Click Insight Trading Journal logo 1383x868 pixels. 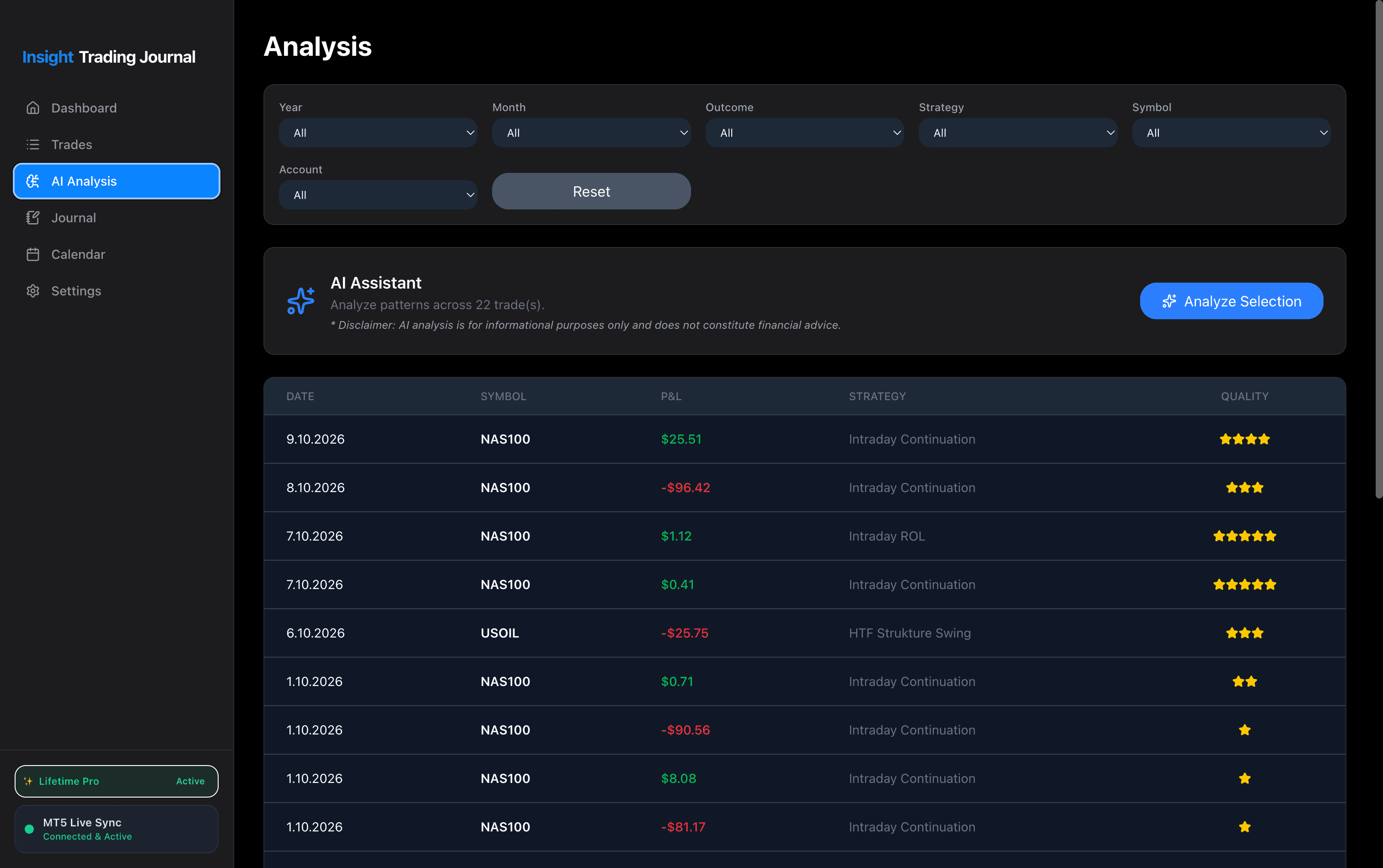click(108, 57)
